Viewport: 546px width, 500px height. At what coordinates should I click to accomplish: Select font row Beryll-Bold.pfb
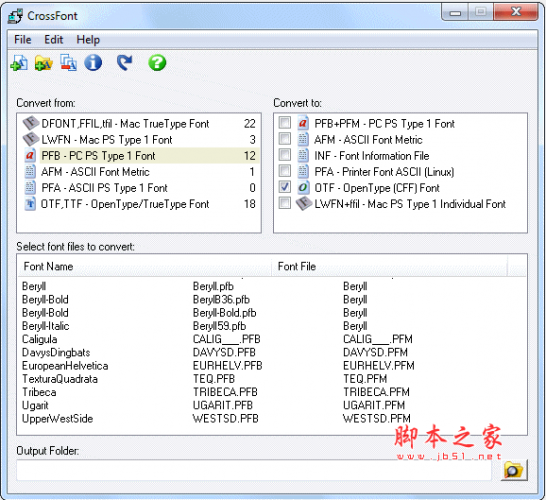pos(272,313)
